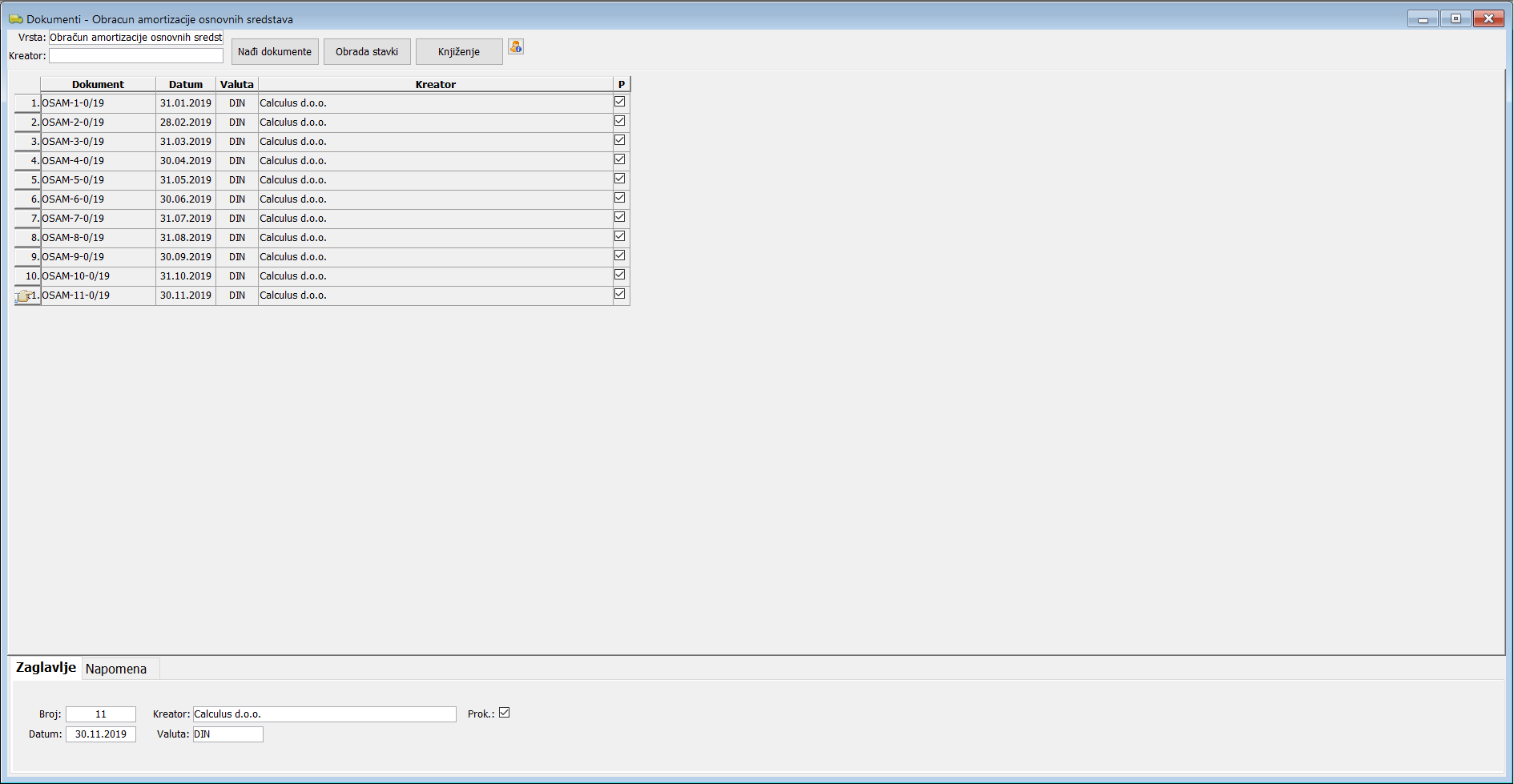
Task: Open the Vrsta document type field
Action: tap(135, 38)
